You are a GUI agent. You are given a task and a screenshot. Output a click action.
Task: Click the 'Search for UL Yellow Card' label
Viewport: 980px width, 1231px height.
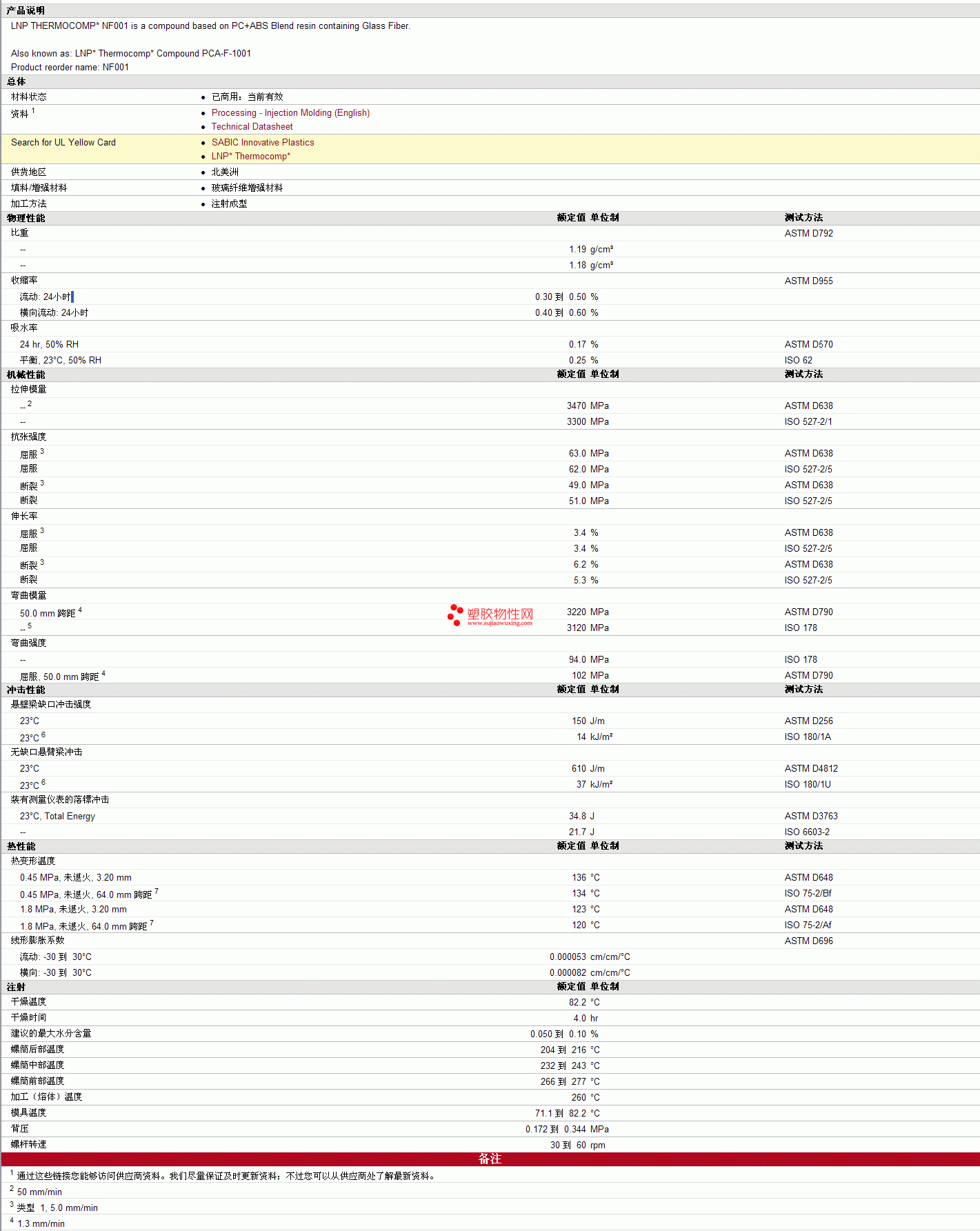[63, 143]
